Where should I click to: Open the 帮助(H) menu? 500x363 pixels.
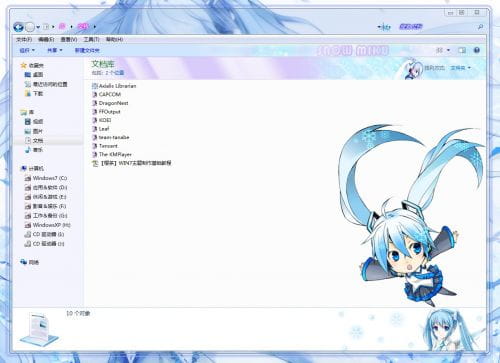[x=114, y=39]
